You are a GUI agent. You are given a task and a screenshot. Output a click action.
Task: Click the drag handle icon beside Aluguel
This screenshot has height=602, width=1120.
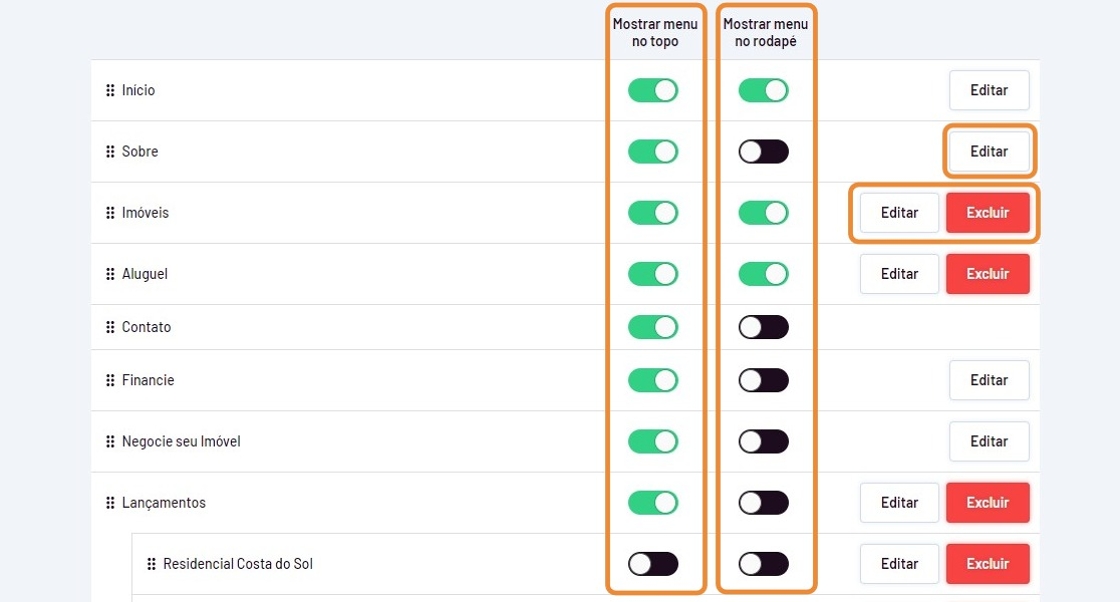coord(110,274)
